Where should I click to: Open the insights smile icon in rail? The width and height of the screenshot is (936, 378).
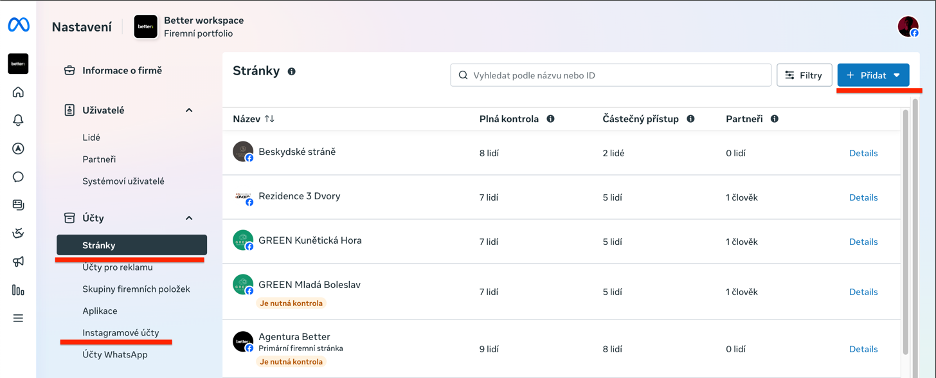pos(18,233)
